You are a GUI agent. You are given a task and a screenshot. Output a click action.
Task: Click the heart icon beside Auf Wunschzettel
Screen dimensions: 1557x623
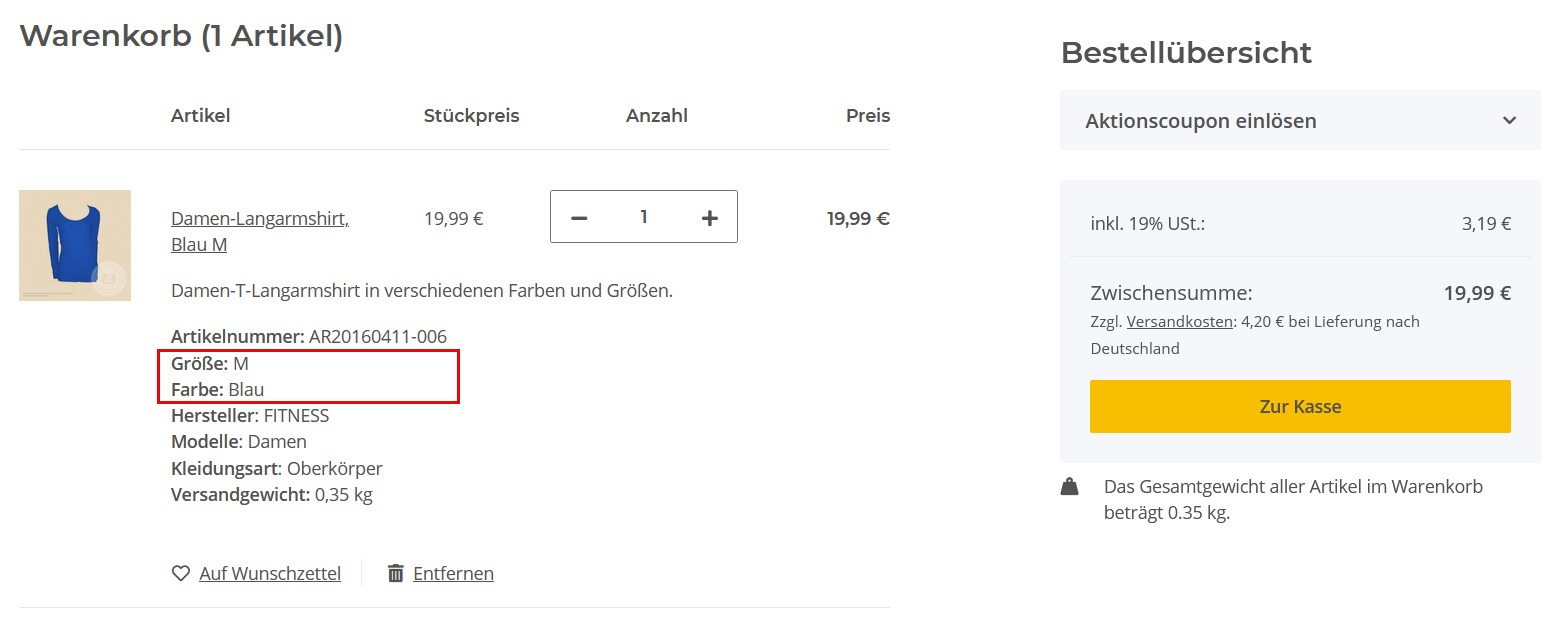[x=181, y=573]
